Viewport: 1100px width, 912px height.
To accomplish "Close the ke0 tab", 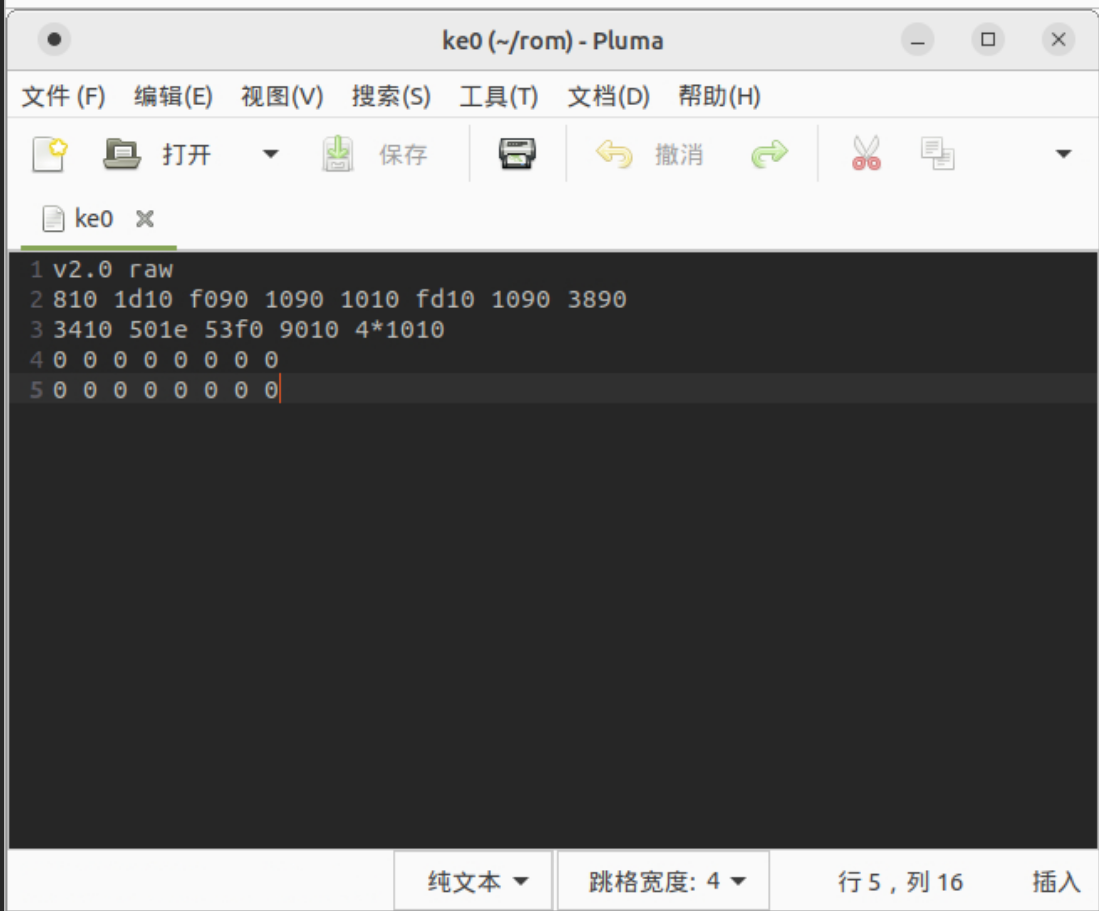I will 145,218.
